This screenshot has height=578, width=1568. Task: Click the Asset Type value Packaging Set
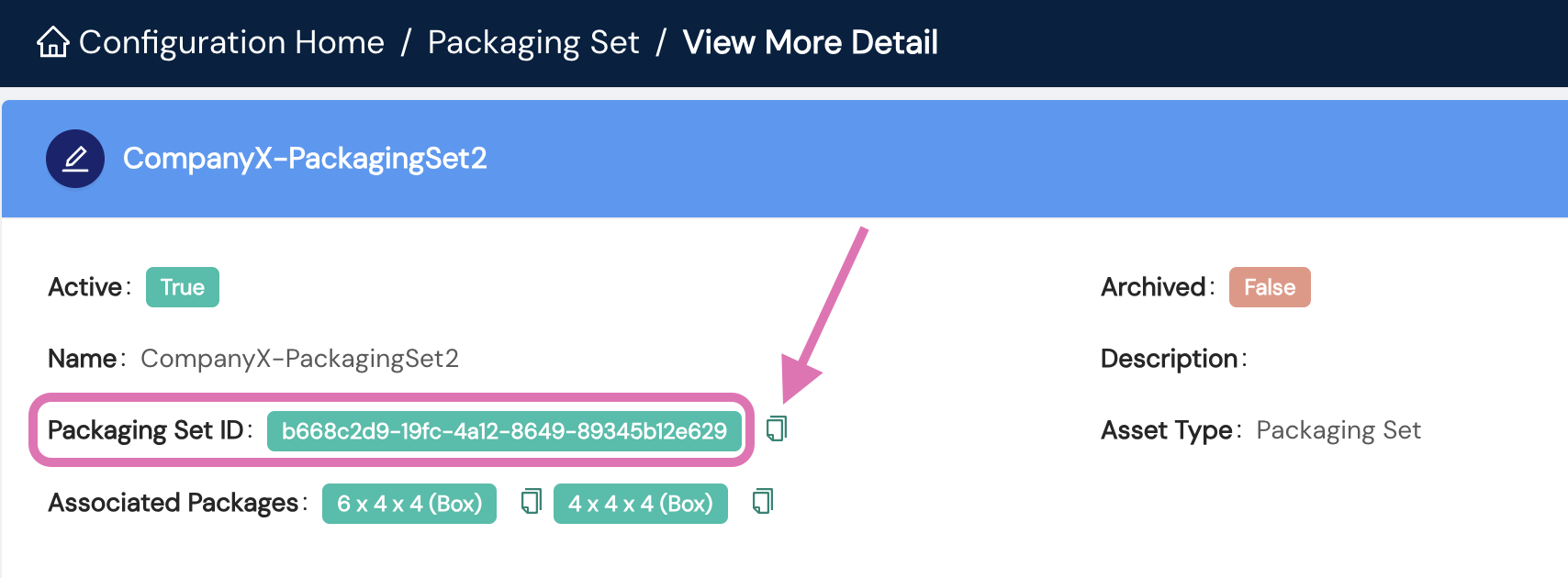click(1338, 429)
